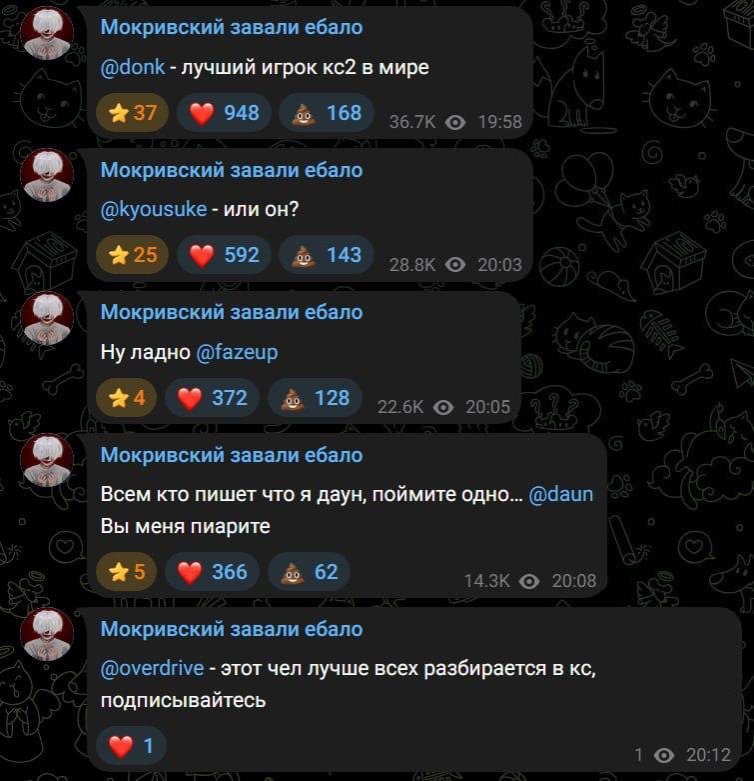
Task: Open the @kyousuke mention link
Action: (x=153, y=209)
